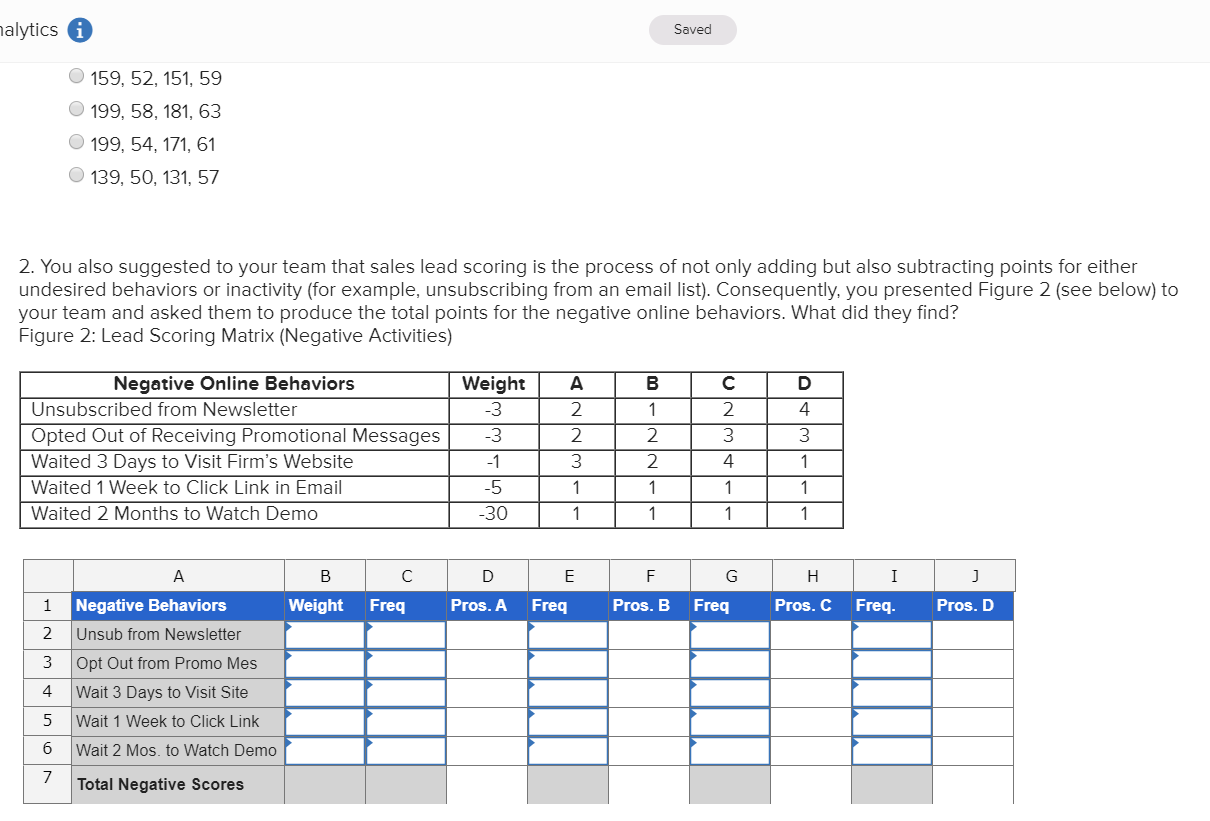
Task: Click column E Freq cell in Unsub from Newsletter row
Action: 568,635
